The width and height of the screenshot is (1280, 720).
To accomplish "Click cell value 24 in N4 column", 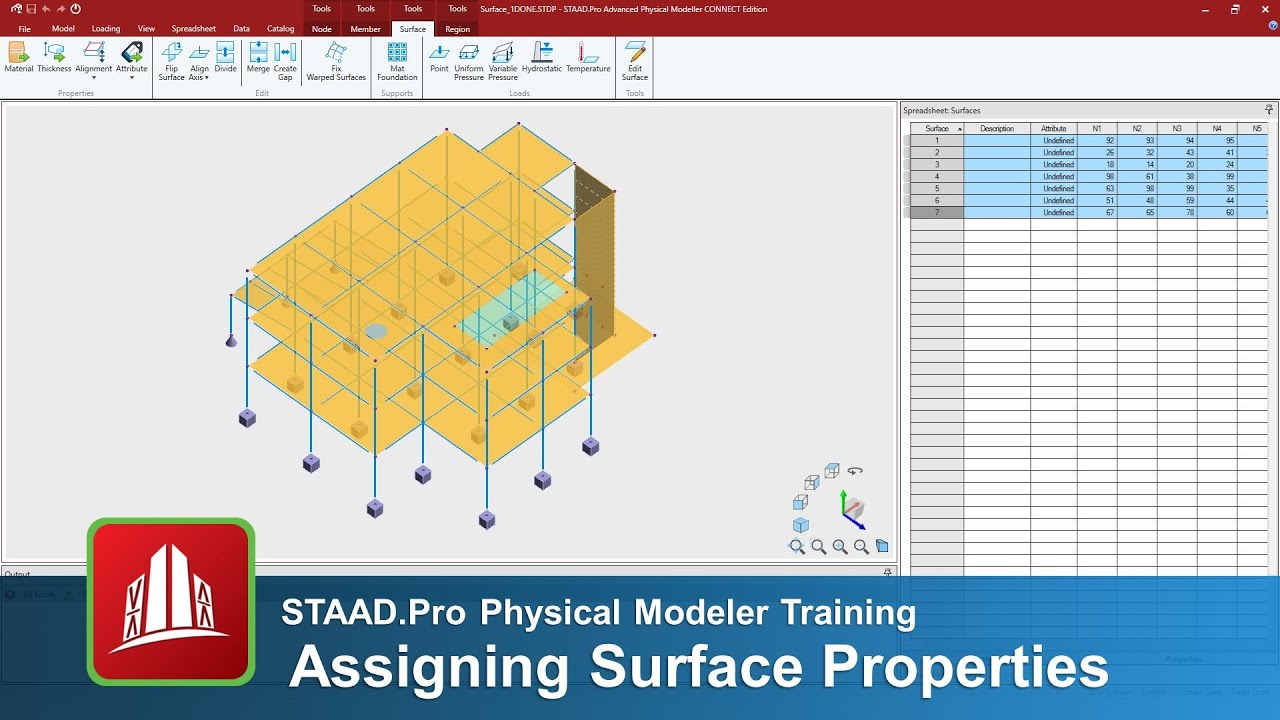I will [1217, 165].
